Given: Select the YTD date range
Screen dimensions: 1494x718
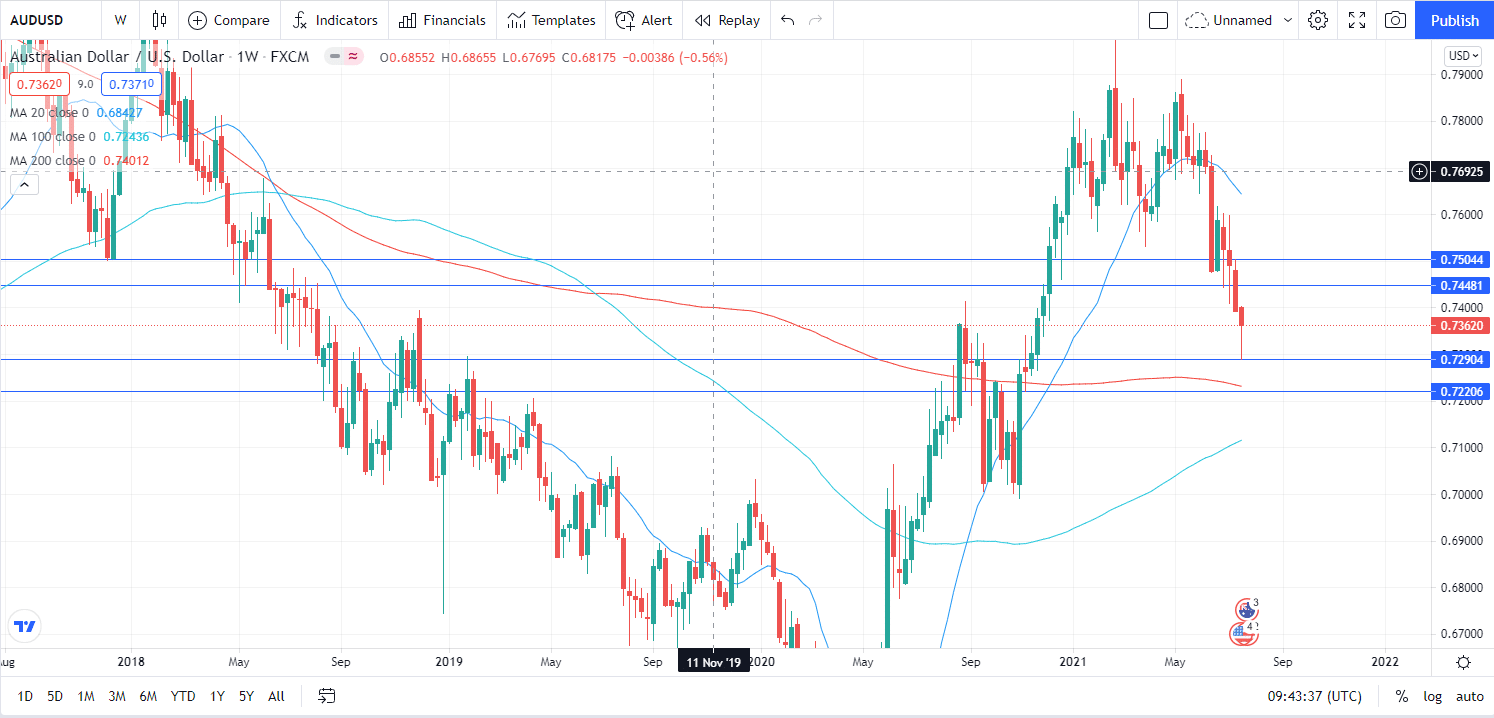Looking at the screenshot, I should click(183, 695).
